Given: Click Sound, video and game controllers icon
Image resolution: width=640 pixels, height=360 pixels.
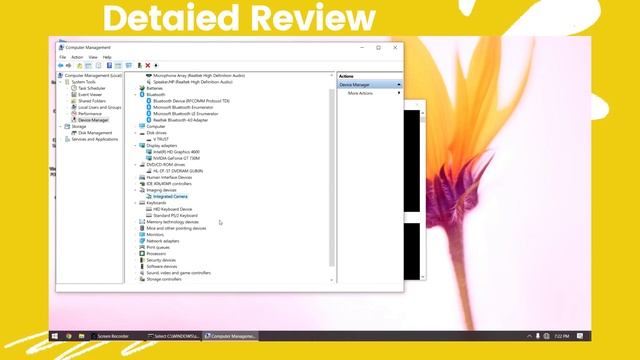Looking at the screenshot, I should pyautogui.click(x=142, y=273).
